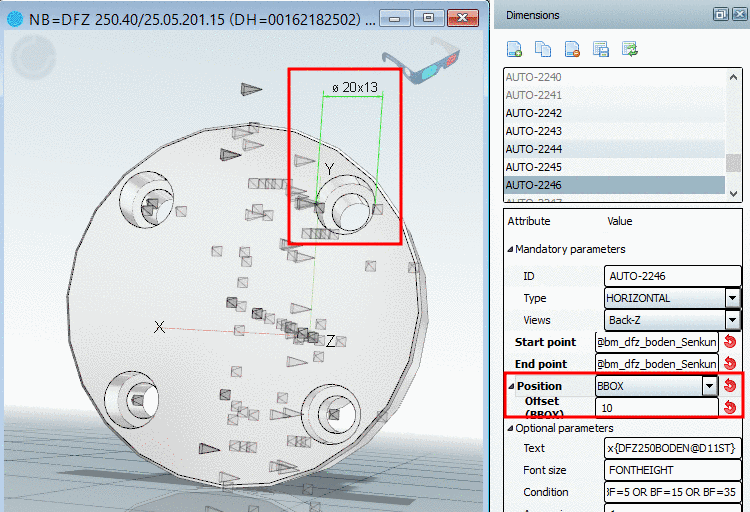Minimize the 3D viewer window
Image resolution: width=750 pixels, height=512 pixels.
395,19
